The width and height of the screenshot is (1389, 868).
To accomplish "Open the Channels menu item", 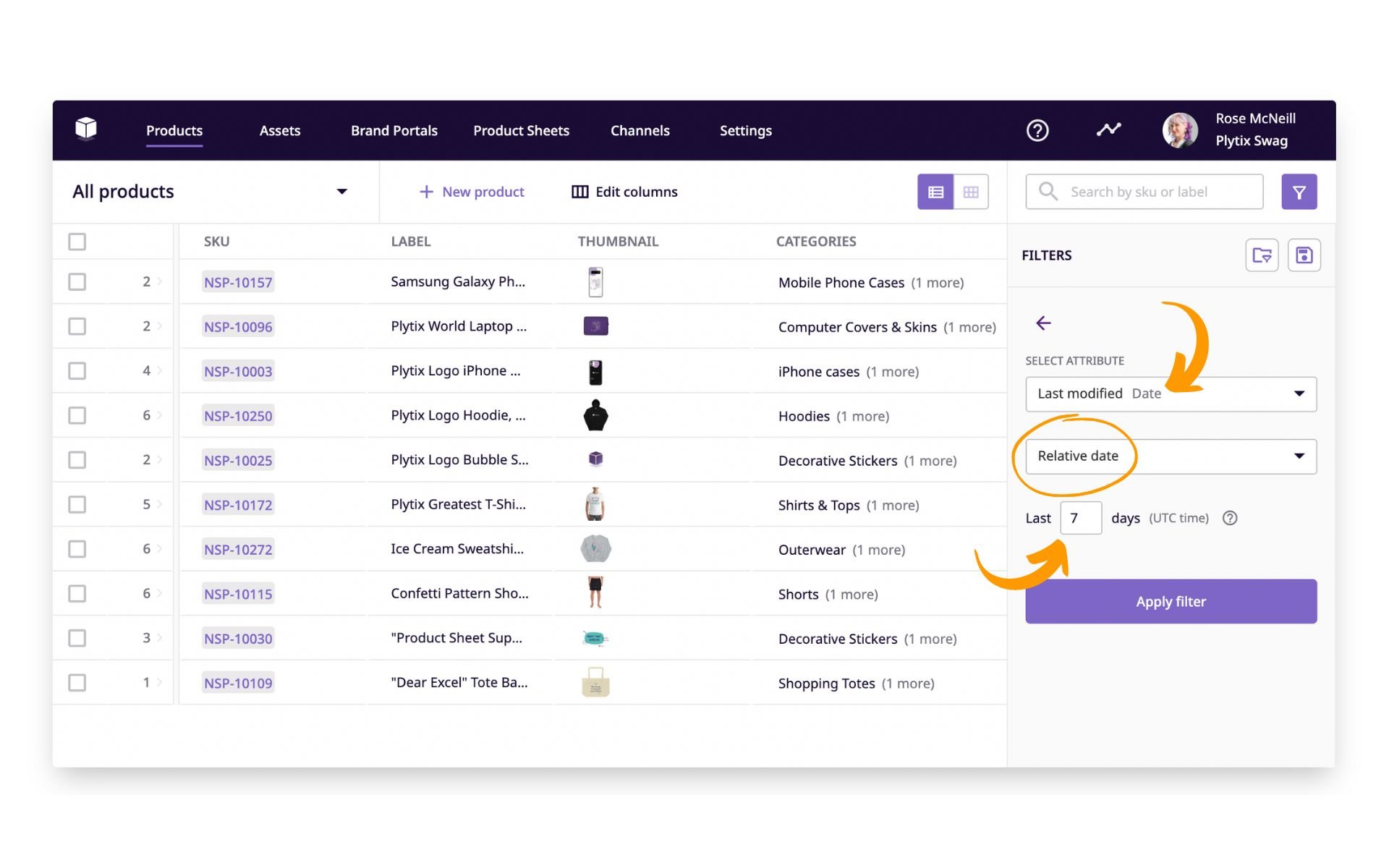I will coord(640,131).
